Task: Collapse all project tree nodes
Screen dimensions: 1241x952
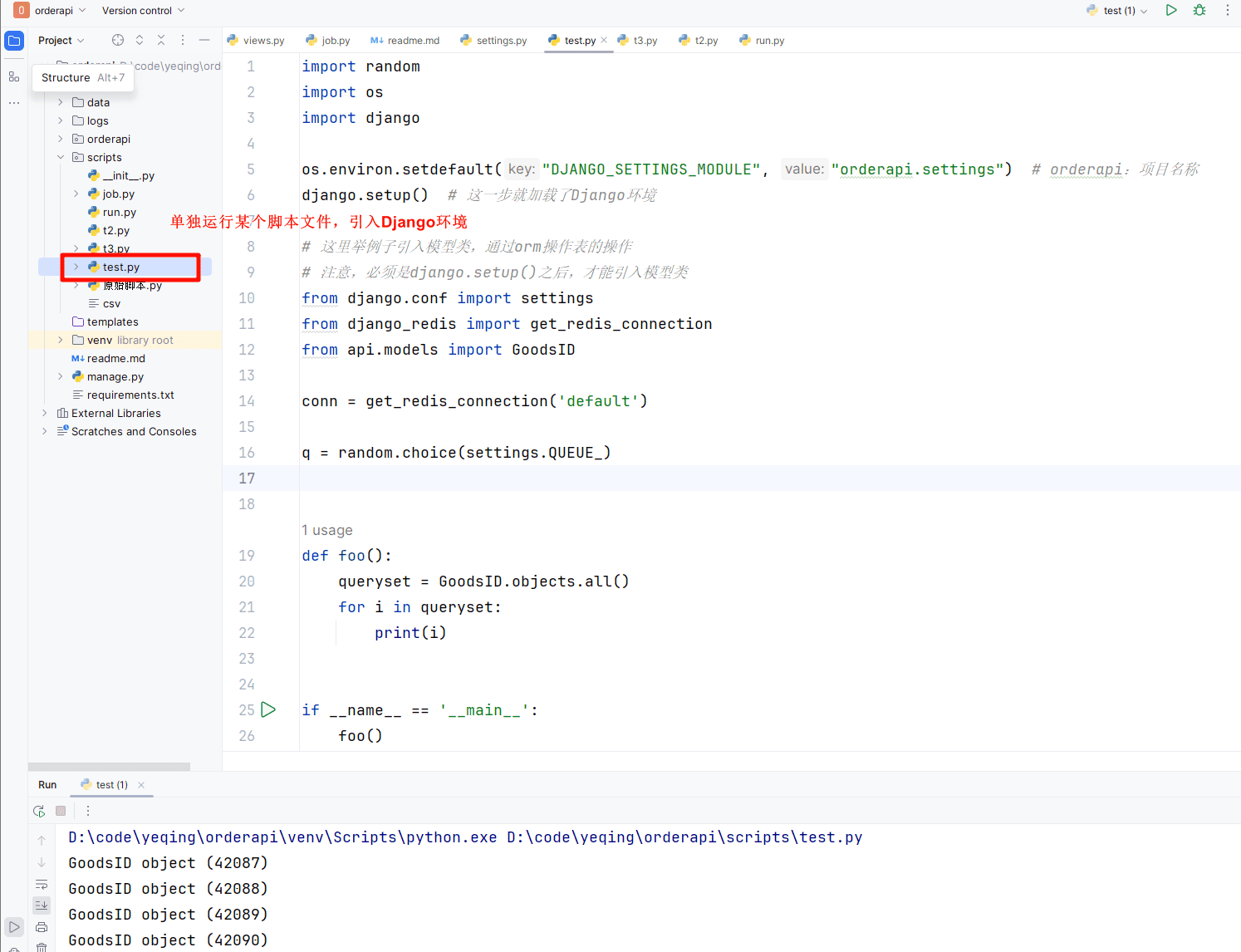Action: (x=161, y=40)
